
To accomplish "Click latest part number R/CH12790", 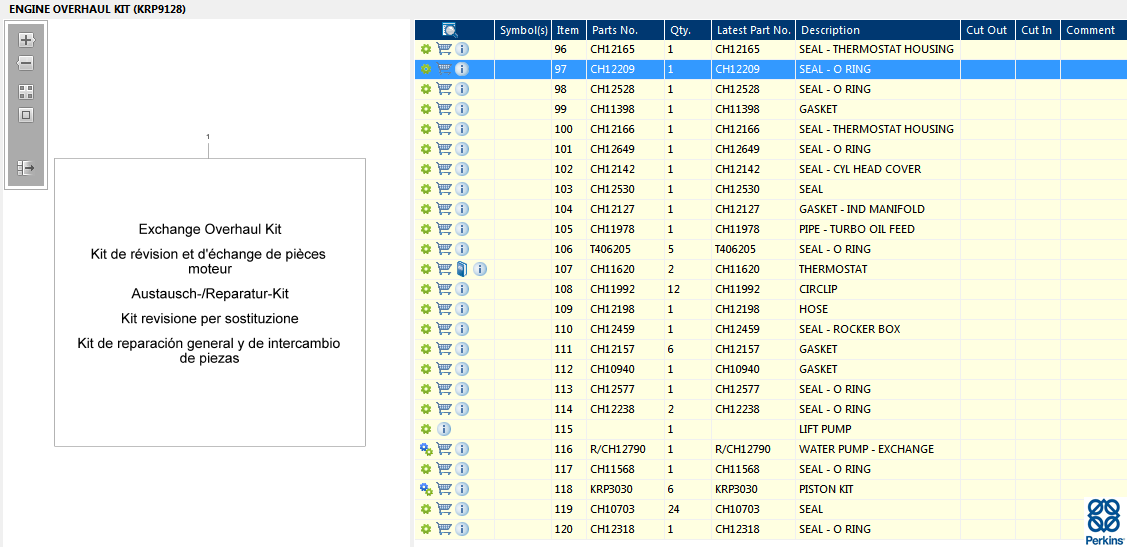I will point(743,449).
